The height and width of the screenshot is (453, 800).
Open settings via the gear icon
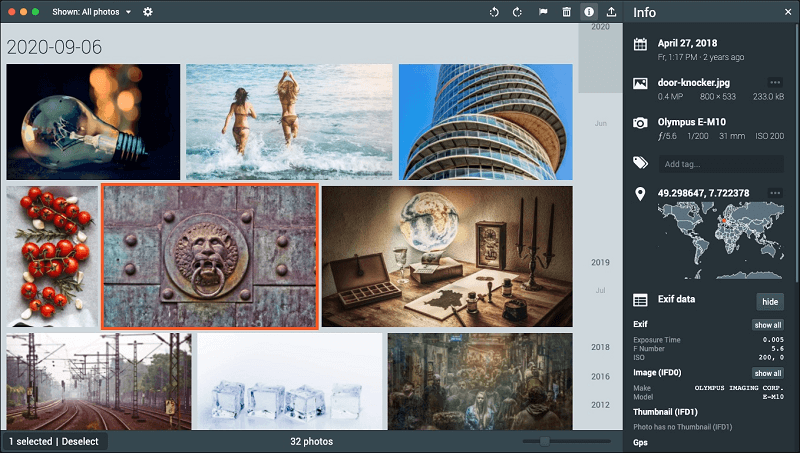pyautogui.click(x=148, y=12)
